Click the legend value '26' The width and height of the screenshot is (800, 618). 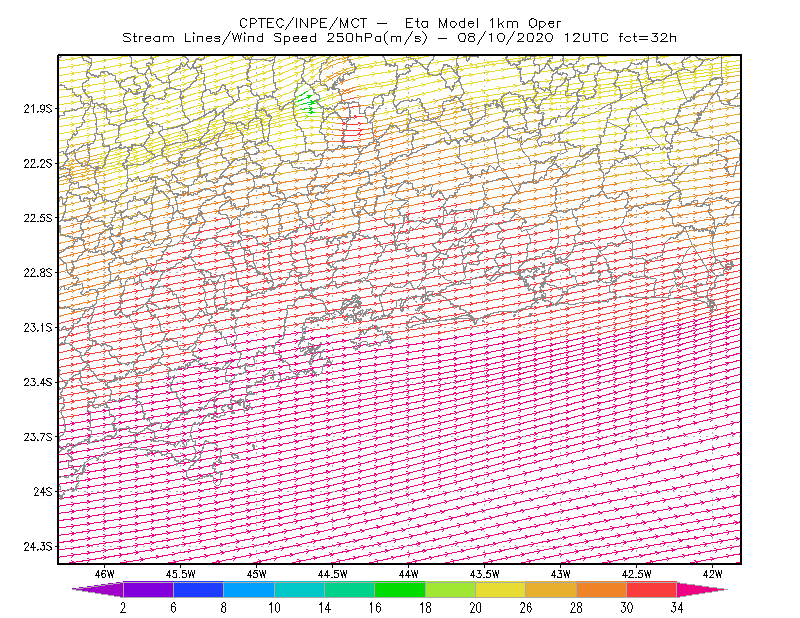(x=526, y=608)
